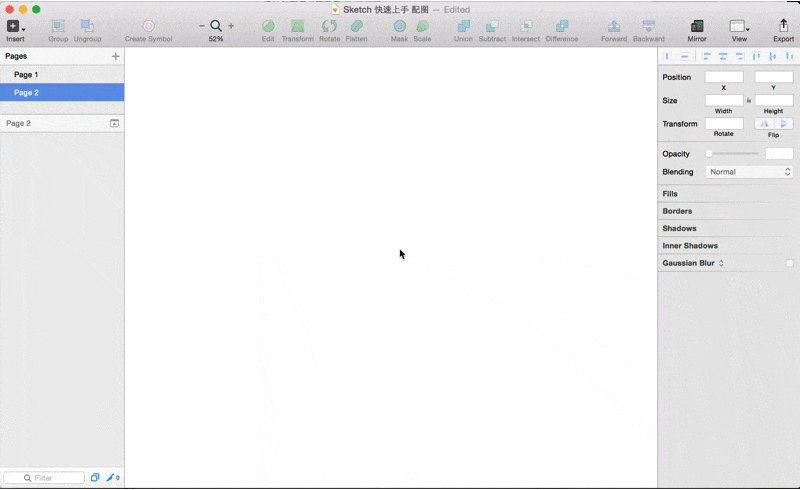Click the Height size field
This screenshot has height=490, width=800.
coord(774,101)
